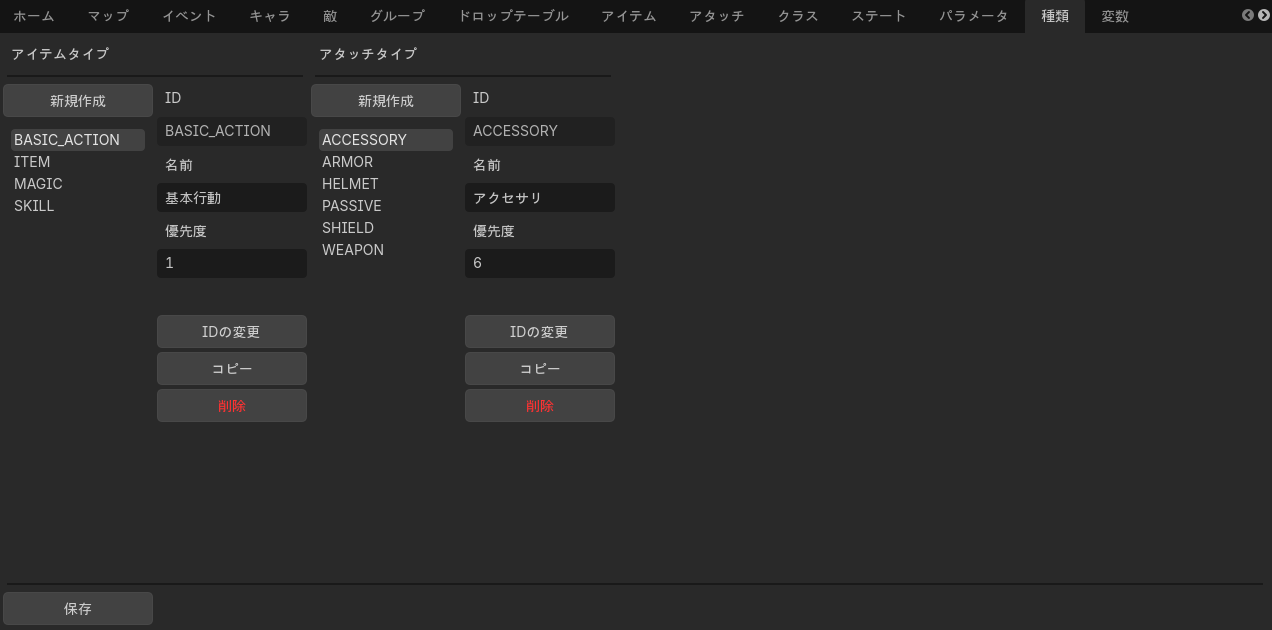Create new attach type with 新規作成
This screenshot has height=630, width=1272.
point(386,101)
